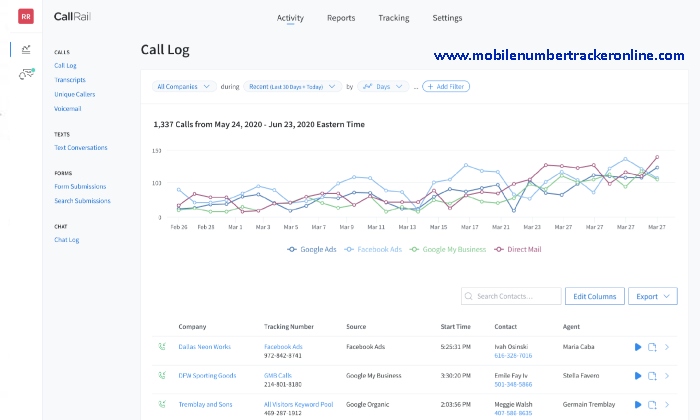Open the Recent date range dropdown
Viewport: 700px width, 420px height.
pos(292,87)
